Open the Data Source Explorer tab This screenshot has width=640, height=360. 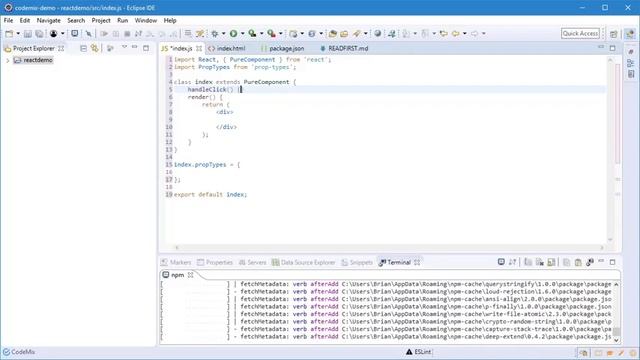304,262
